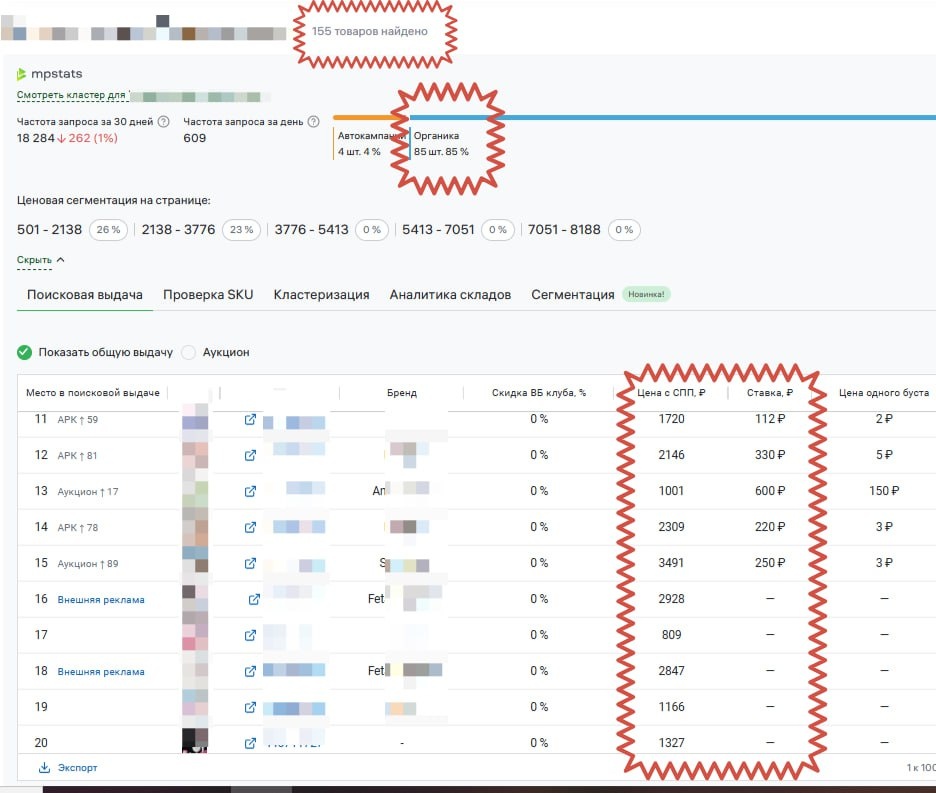Image resolution: width=936 pixels, height=793 pixels.
Task: Sort by Бренд column header
Action: tap(402, 393)
